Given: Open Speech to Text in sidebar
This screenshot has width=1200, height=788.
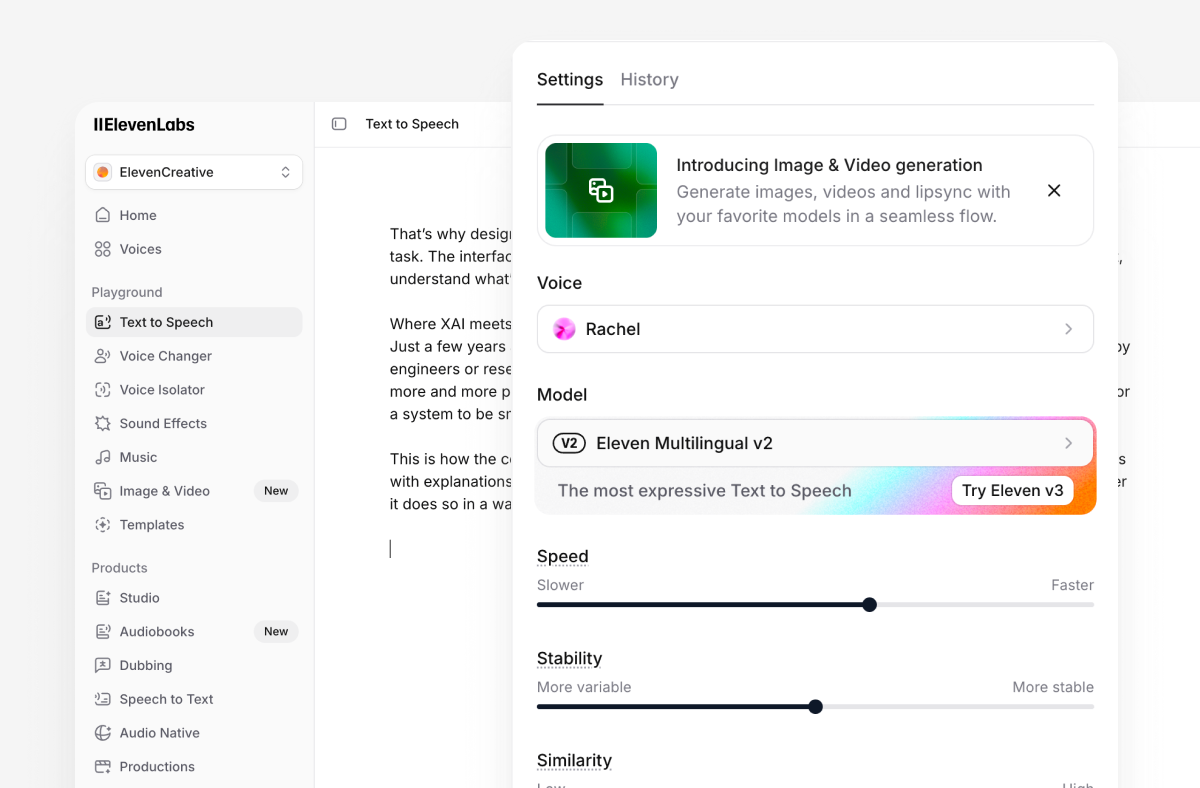Looking at the screenshot, I should click(x=166, y=699).
